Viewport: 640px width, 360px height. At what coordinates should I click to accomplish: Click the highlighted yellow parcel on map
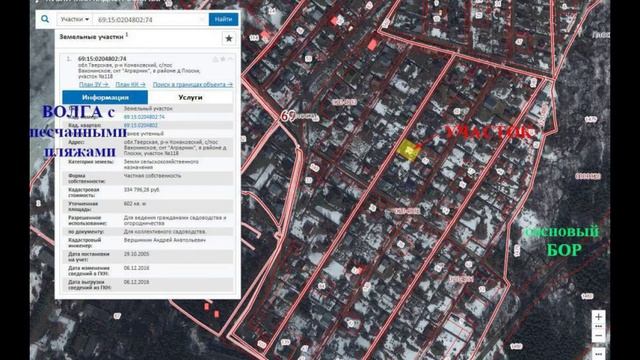click(408, 150)
